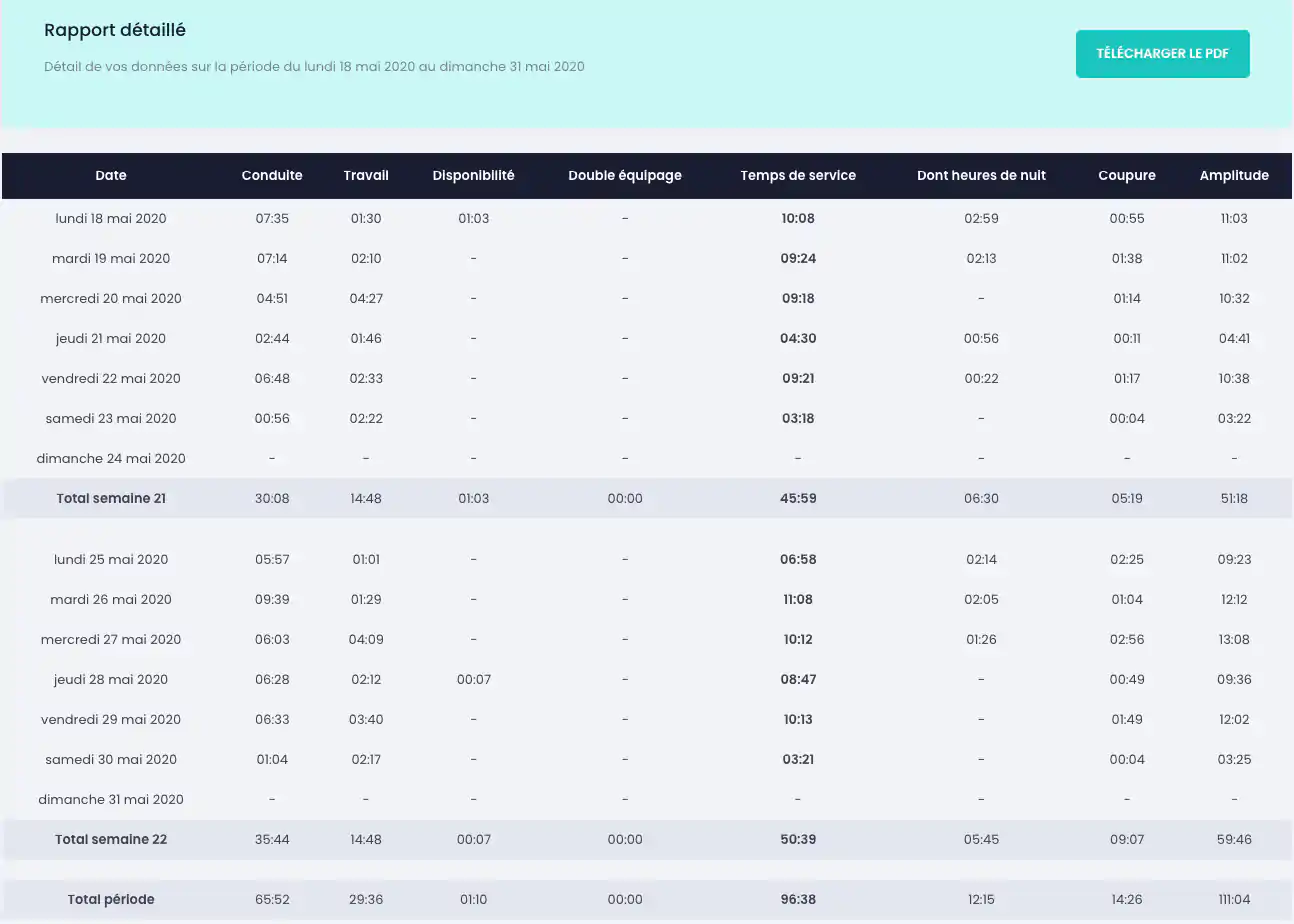Click service time 11:08 on mardi 26 mai

click(x=798, y=599)
